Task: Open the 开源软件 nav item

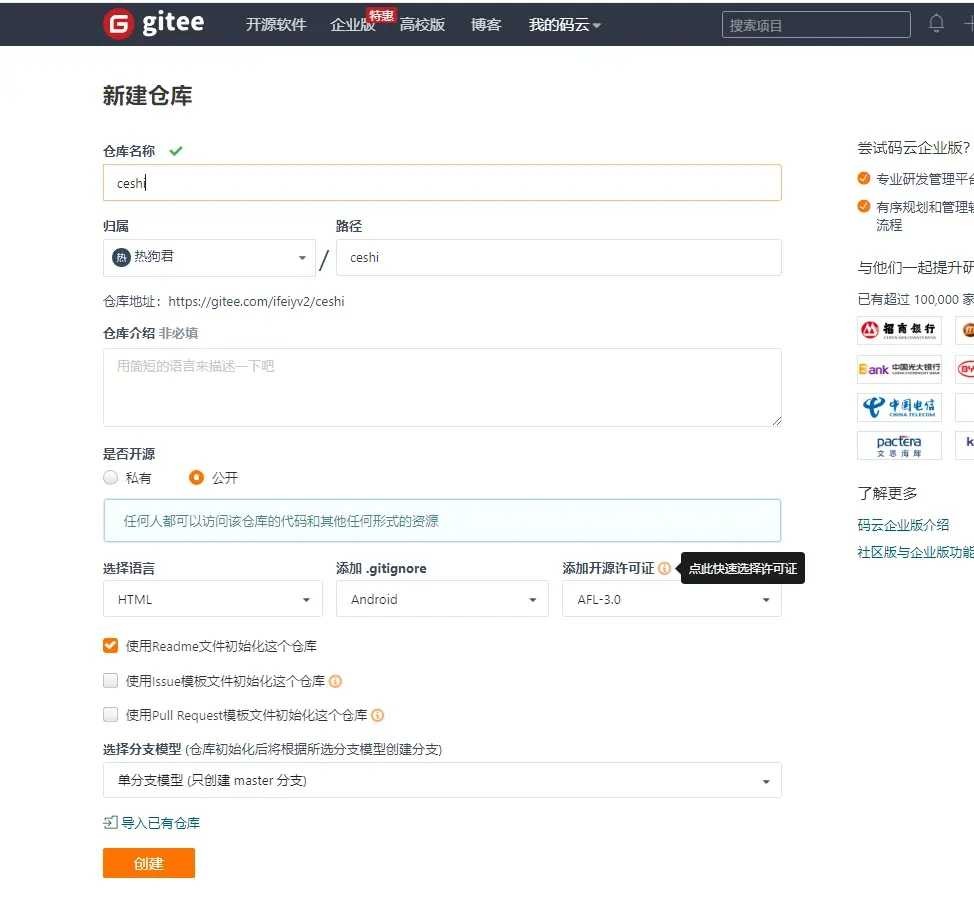Action: click(276, 25)
